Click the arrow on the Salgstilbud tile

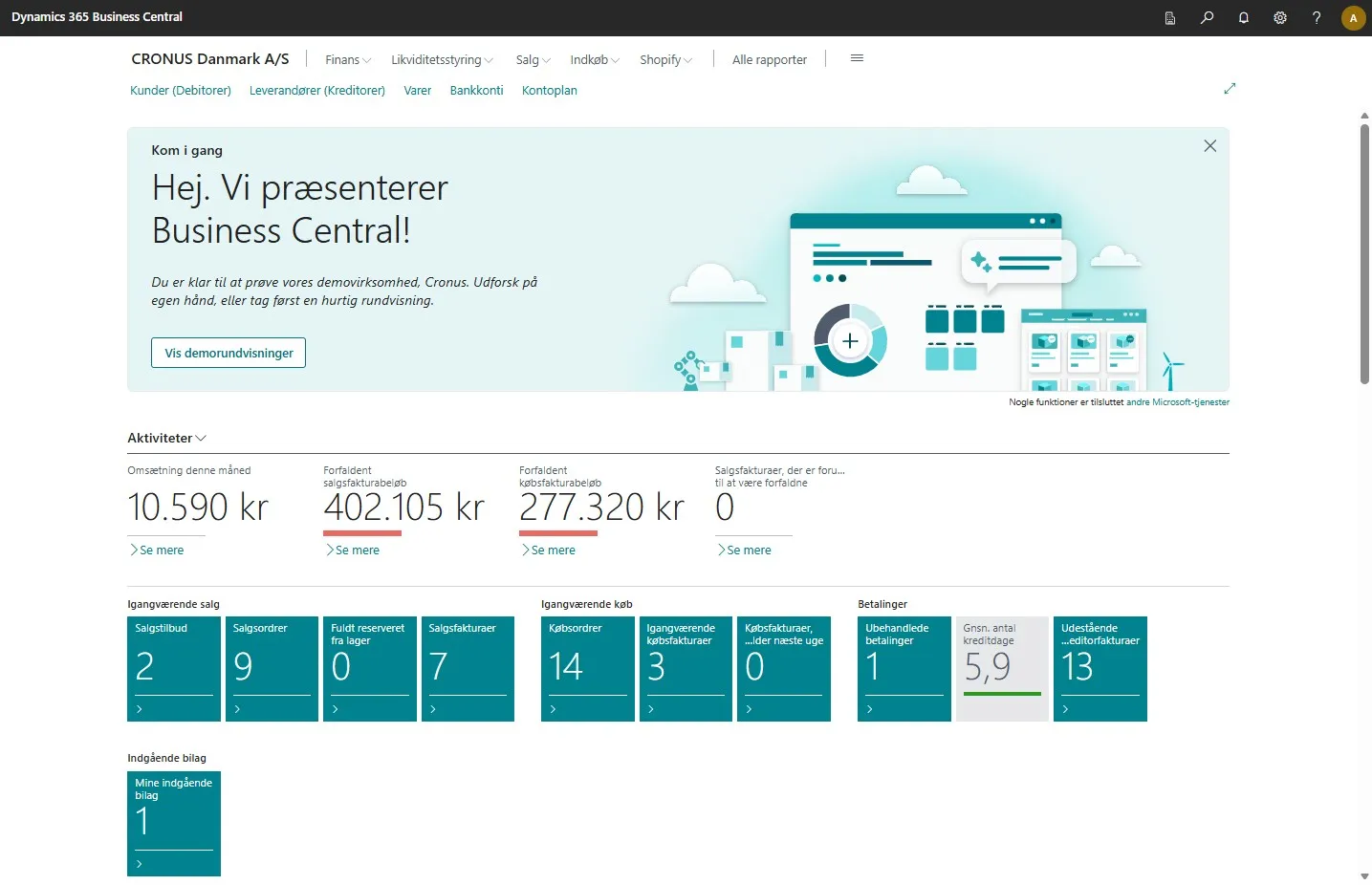pyautogui.click(x=140, y=709)
